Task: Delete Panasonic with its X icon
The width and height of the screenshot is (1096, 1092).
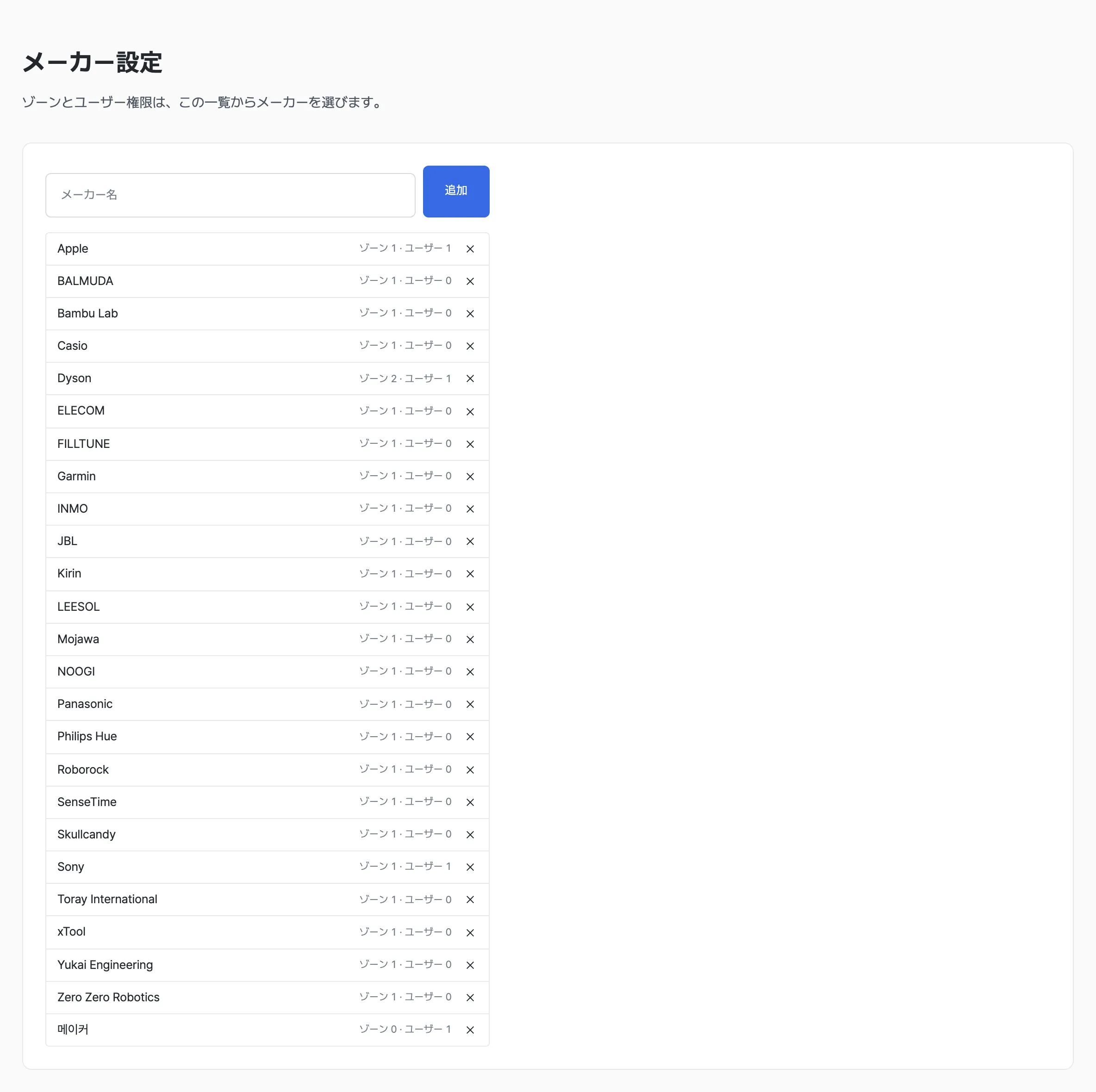Action: pyautogui.click(x=470, y=704)
